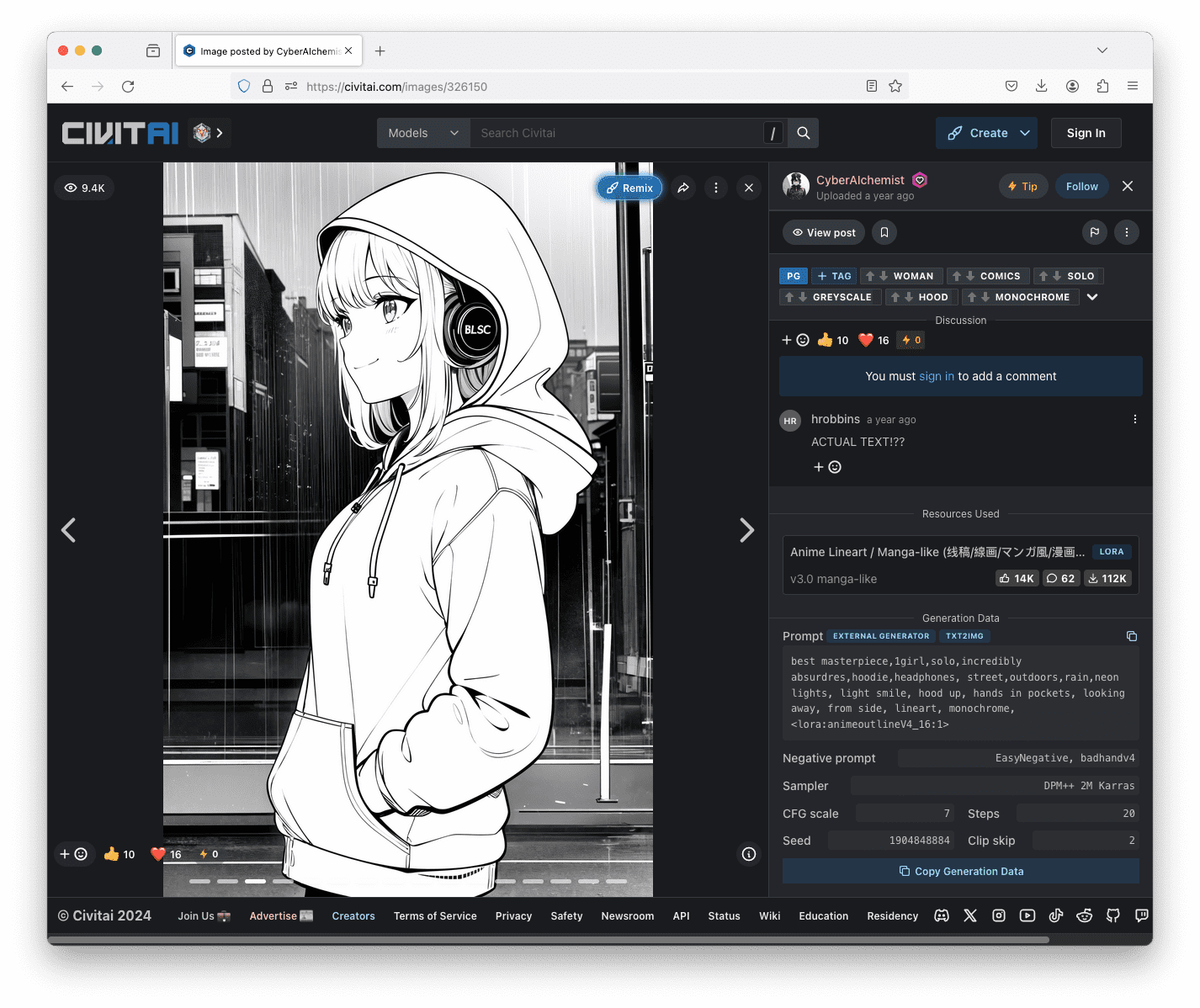Open Creators in the footer
Image resolution: width=1200 pixels, height=1008 pixels.
[353, 915]
